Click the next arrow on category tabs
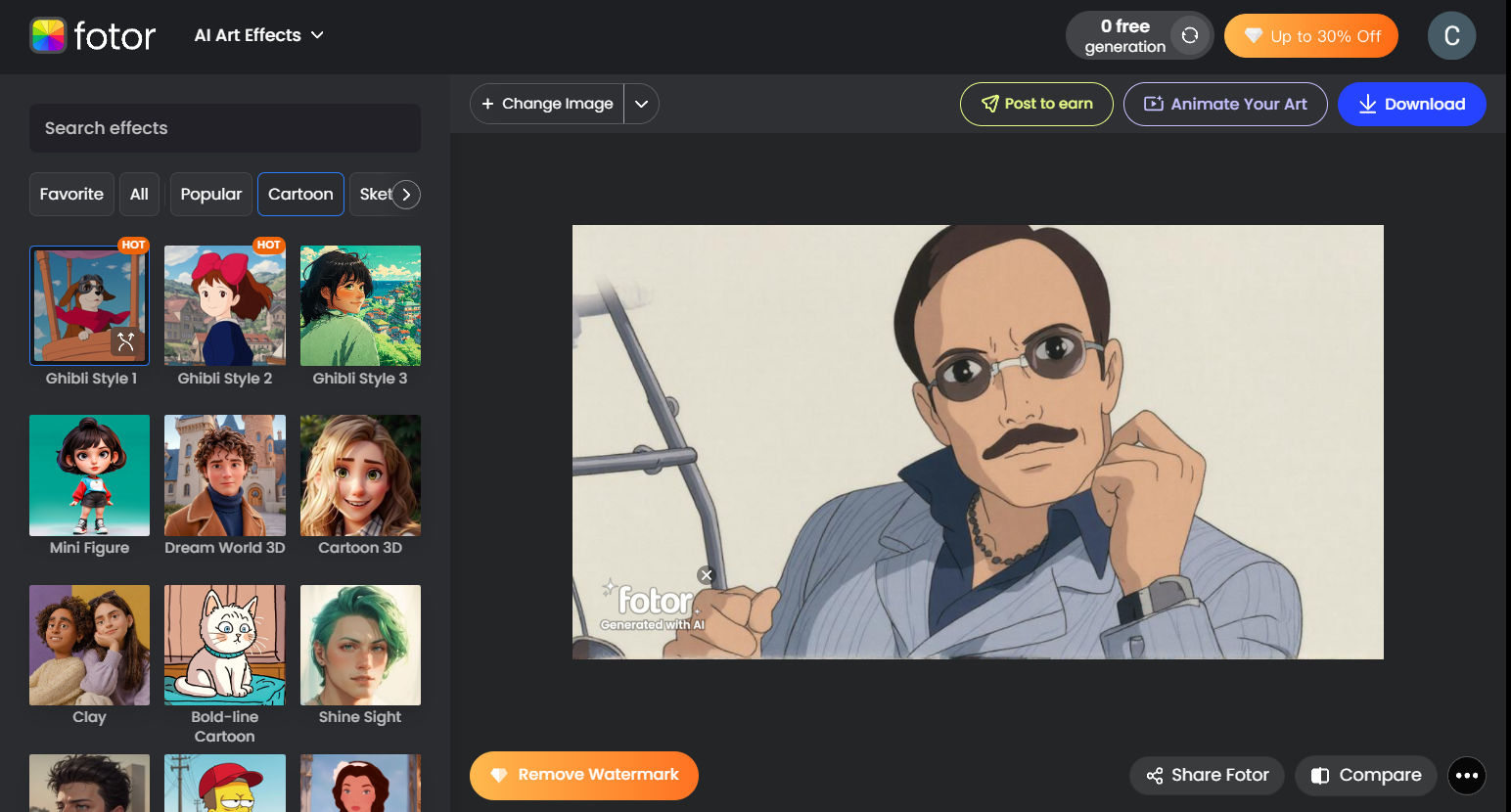Image resolution: width=1511 pixels, height=812 pixels. [x=406, y=195]
